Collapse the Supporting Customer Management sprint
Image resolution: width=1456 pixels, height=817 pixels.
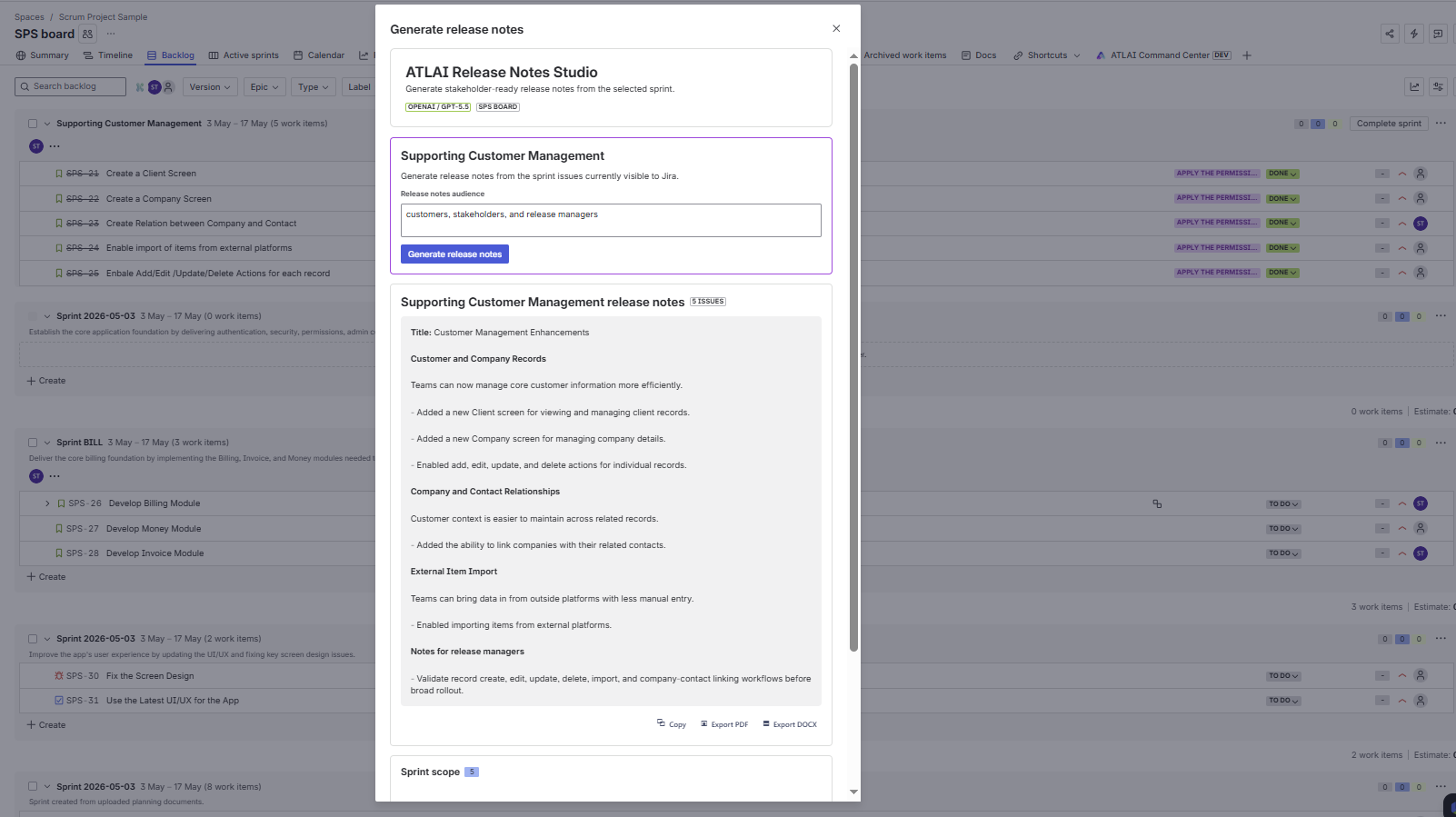(x=47, y=124)
